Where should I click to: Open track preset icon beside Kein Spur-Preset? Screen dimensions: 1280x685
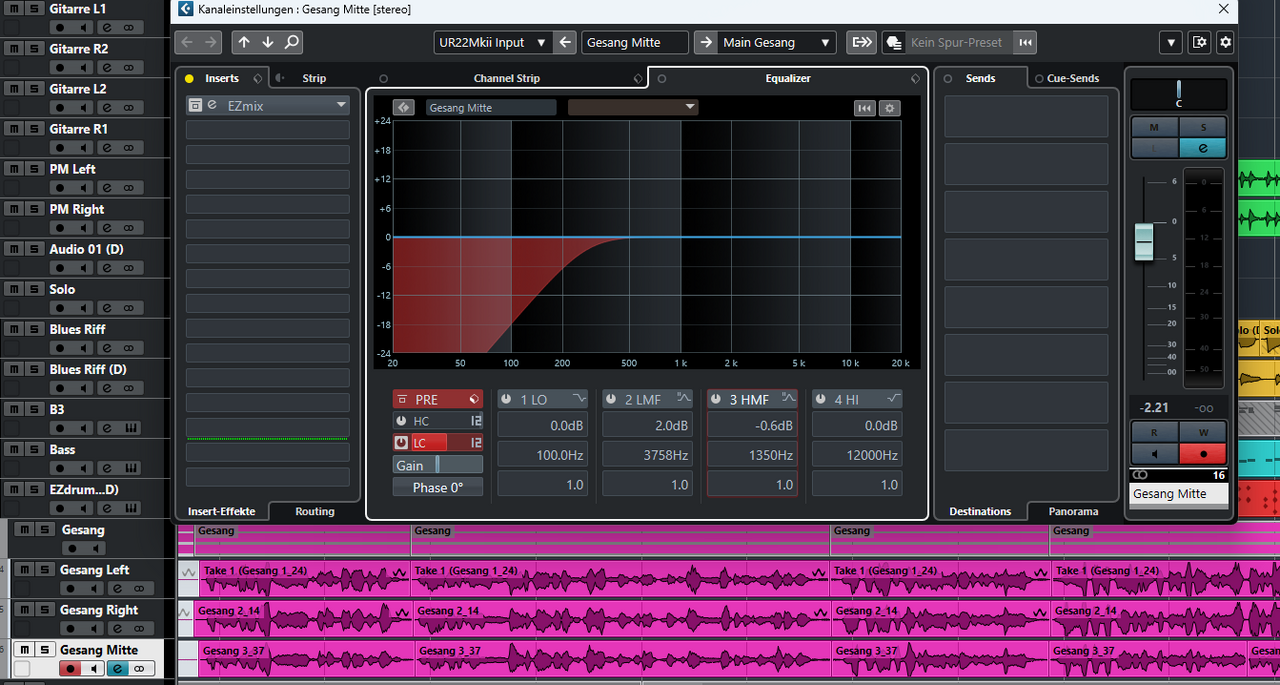tap(893, 43)
